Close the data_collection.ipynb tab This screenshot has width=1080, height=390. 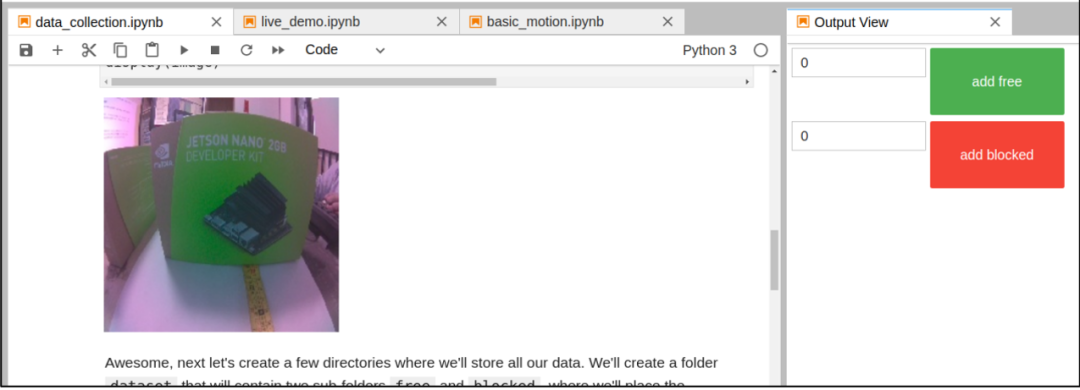point(216,22)
